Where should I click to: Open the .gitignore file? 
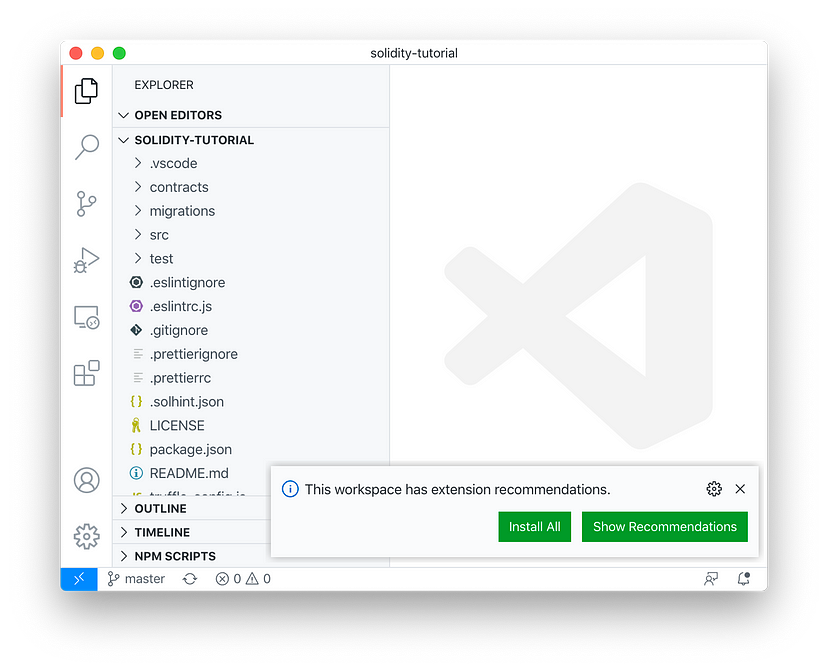(x=251, y=330)
